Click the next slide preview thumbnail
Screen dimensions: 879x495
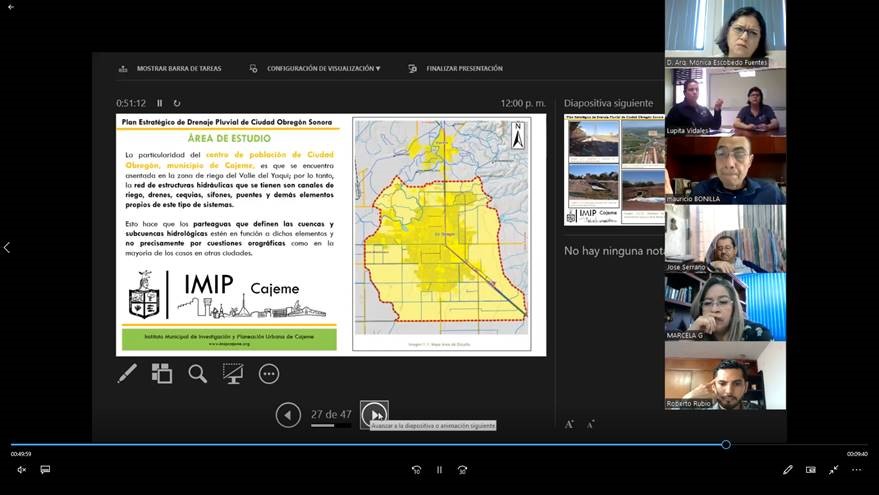click(614, 170)
